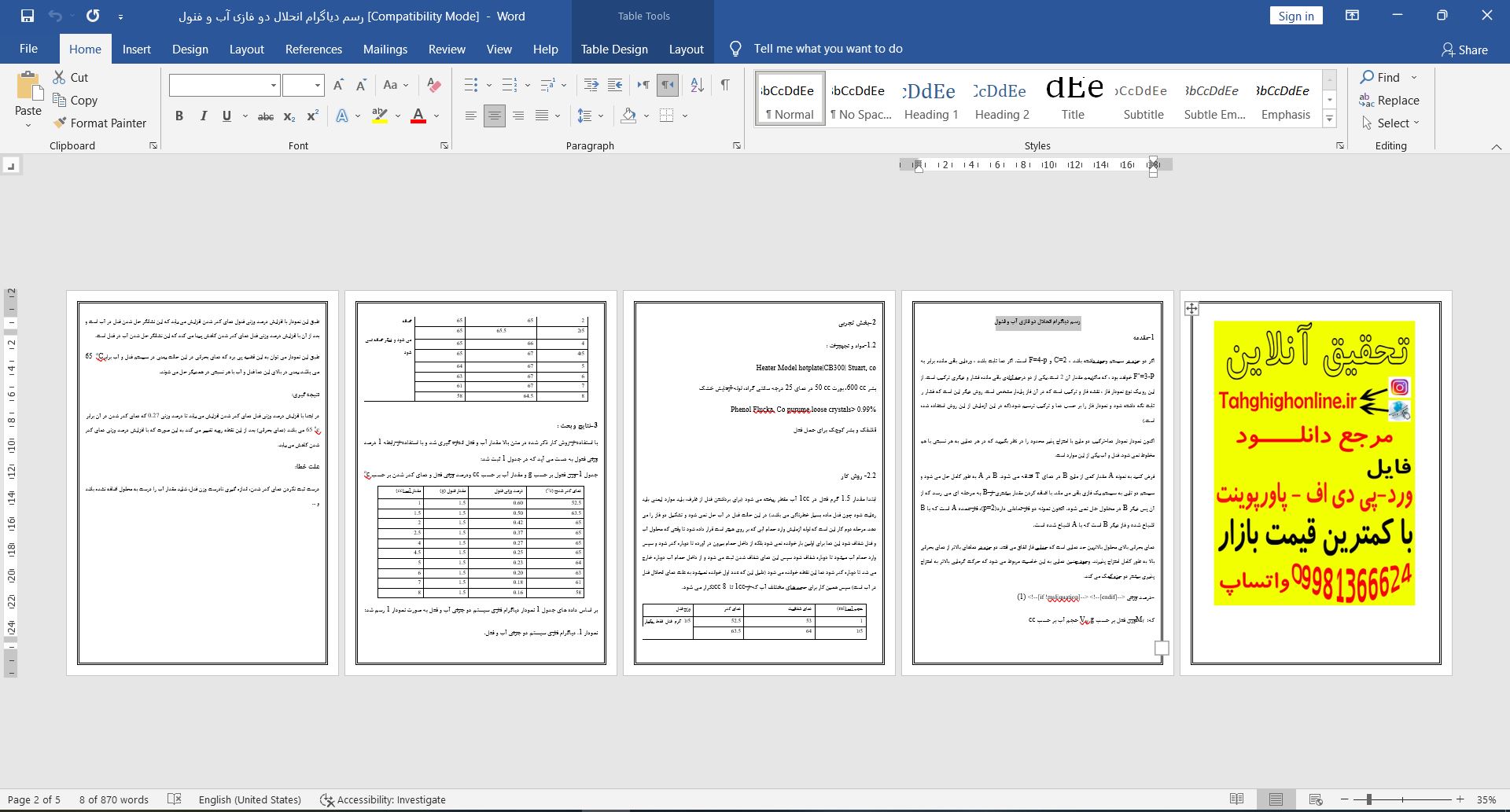Open font size dropdown
The width and height of the screenshot is (1510, 812).
[x=318, y=85]
